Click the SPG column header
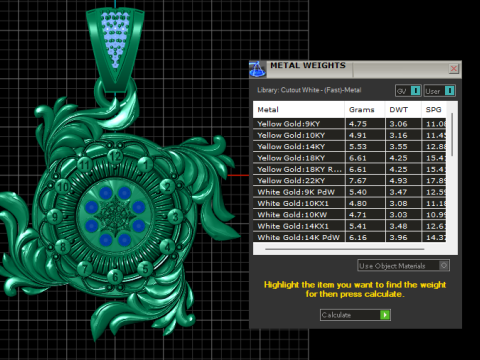This screenshot has width=480, height=360. click(x=434, y=110)
